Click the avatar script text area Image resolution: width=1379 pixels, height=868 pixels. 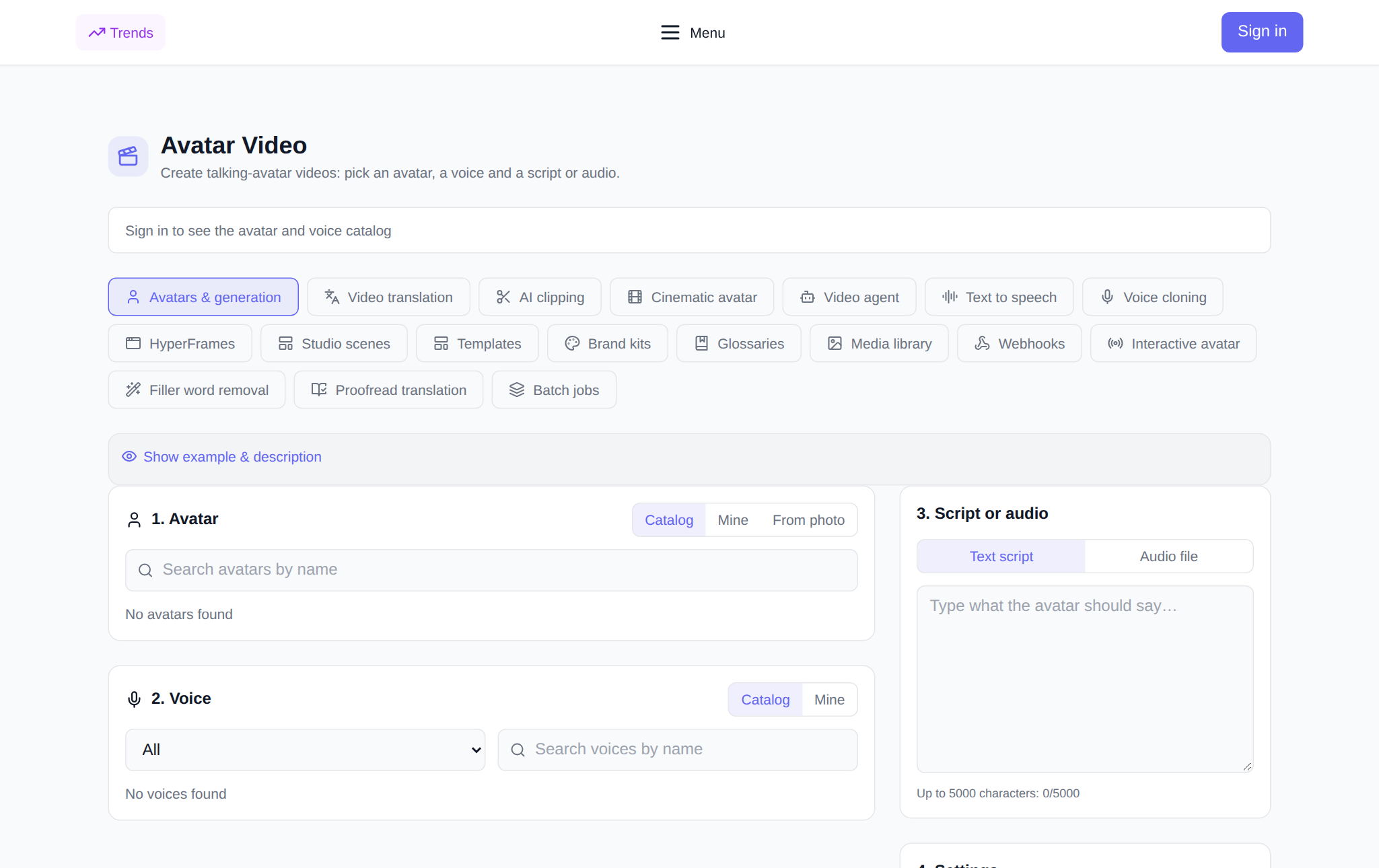[x=1084, y=679]
